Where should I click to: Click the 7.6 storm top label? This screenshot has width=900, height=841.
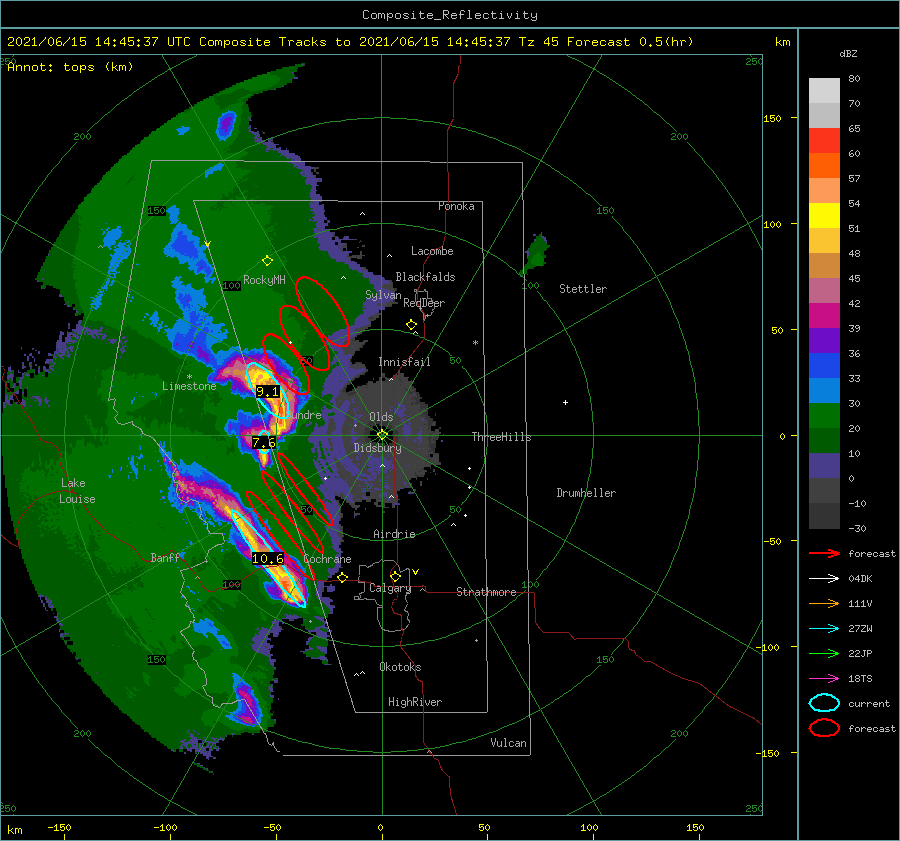coord(264,442)
